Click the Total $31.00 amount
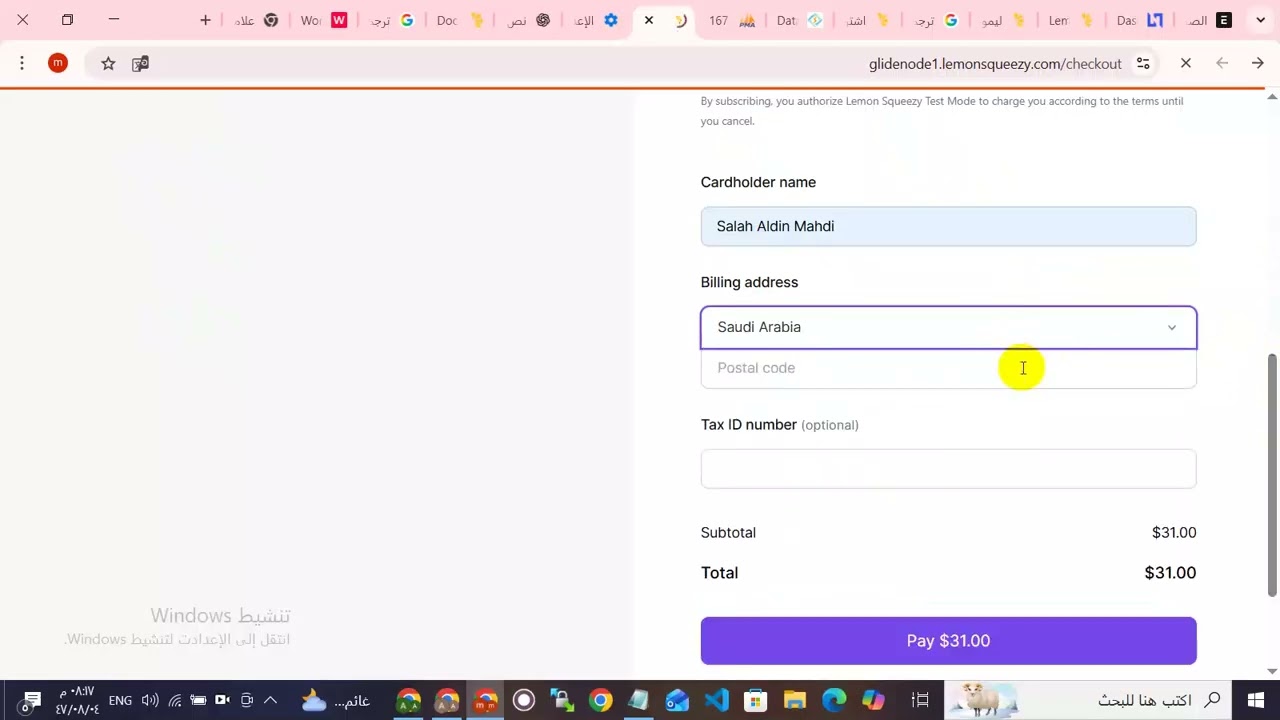This screenshot has width=1280, height=720. [x=1170, y=573]
